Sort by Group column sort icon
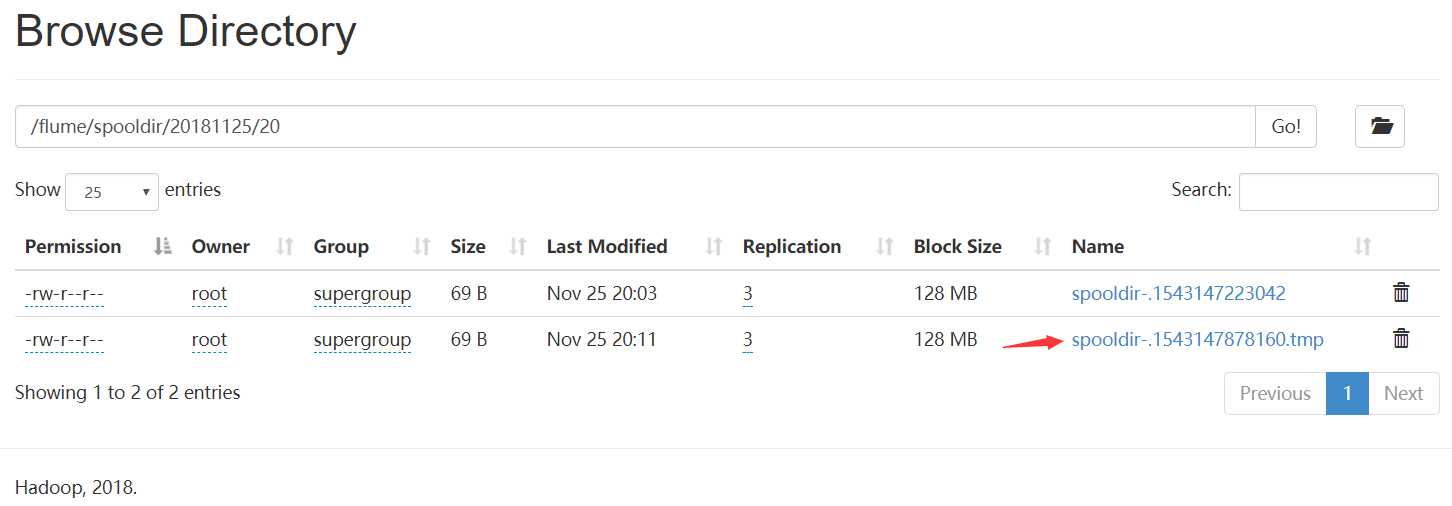 coord(422,246)
